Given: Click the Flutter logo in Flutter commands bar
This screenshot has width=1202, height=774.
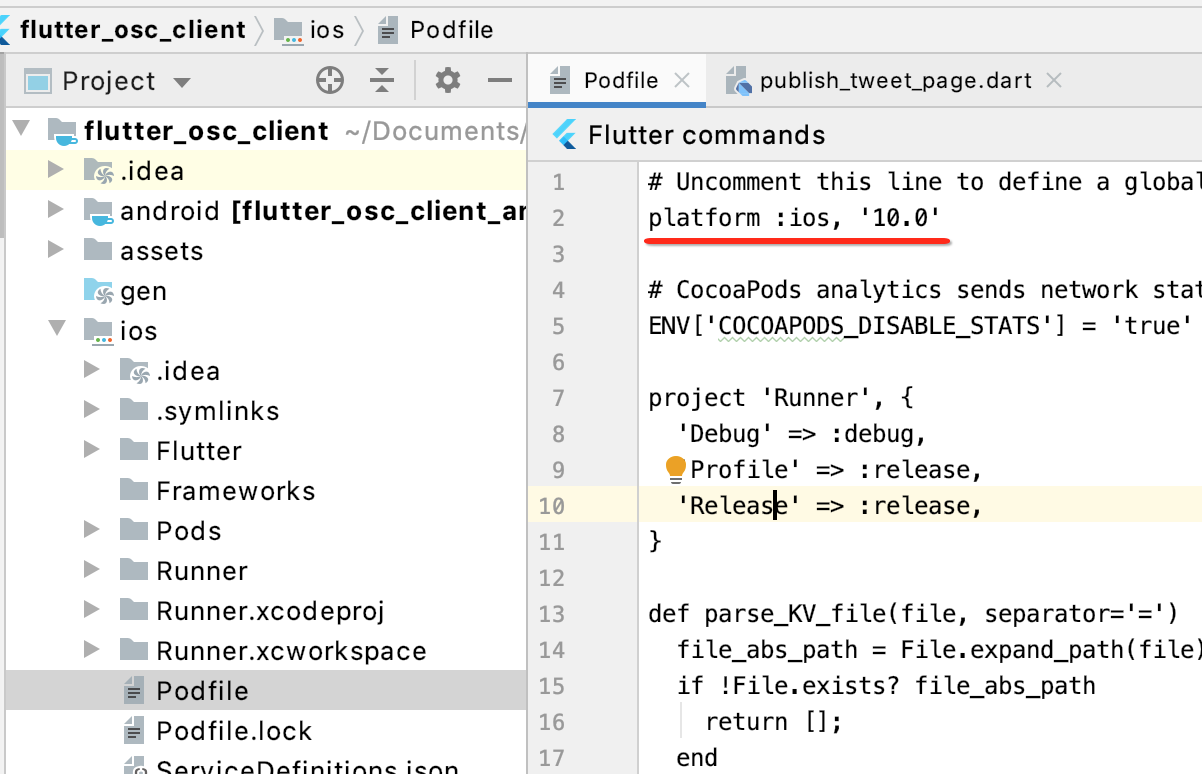Looking at the screenshot, I should pyautogui.click(x=565, y=135).
